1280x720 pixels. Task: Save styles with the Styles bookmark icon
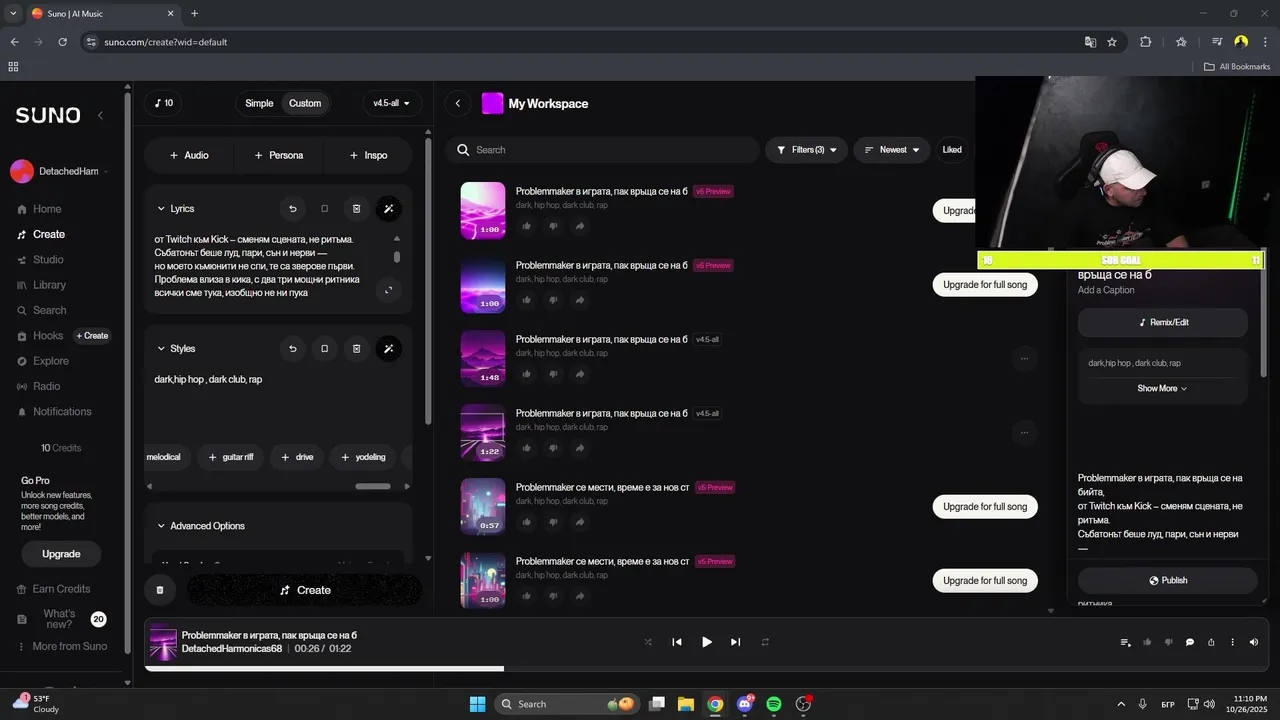pos(324,349)
